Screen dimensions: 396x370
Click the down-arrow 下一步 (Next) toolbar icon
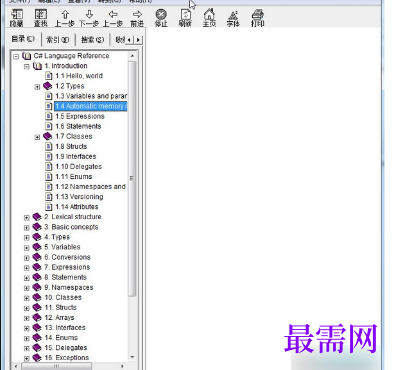click(89, 18)
